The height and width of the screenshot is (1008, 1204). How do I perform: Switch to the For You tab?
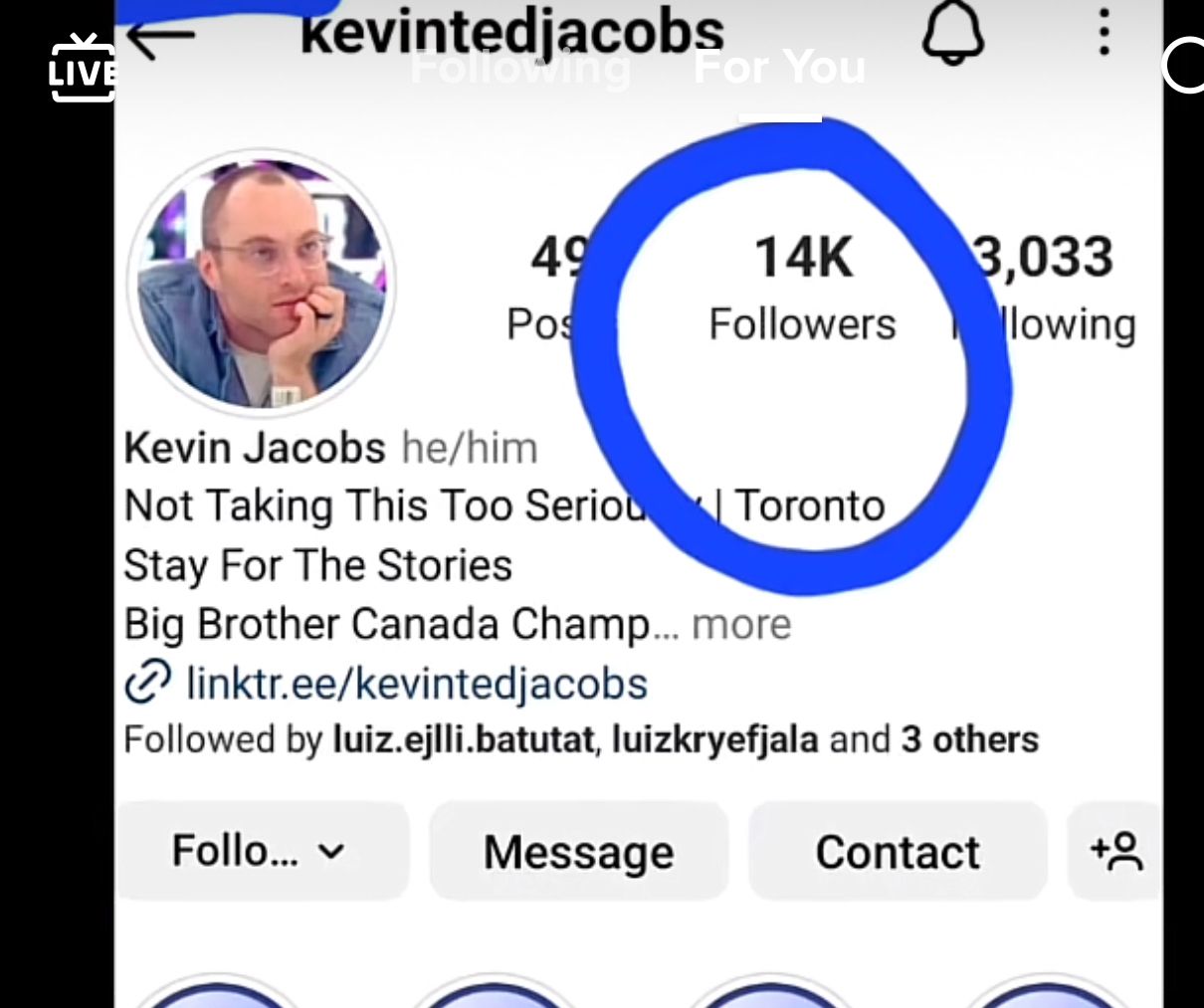coord(779,68)
